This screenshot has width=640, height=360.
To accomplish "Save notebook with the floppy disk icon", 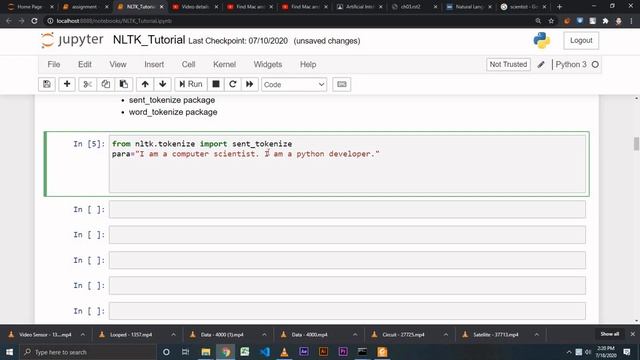I will (47, 84).
